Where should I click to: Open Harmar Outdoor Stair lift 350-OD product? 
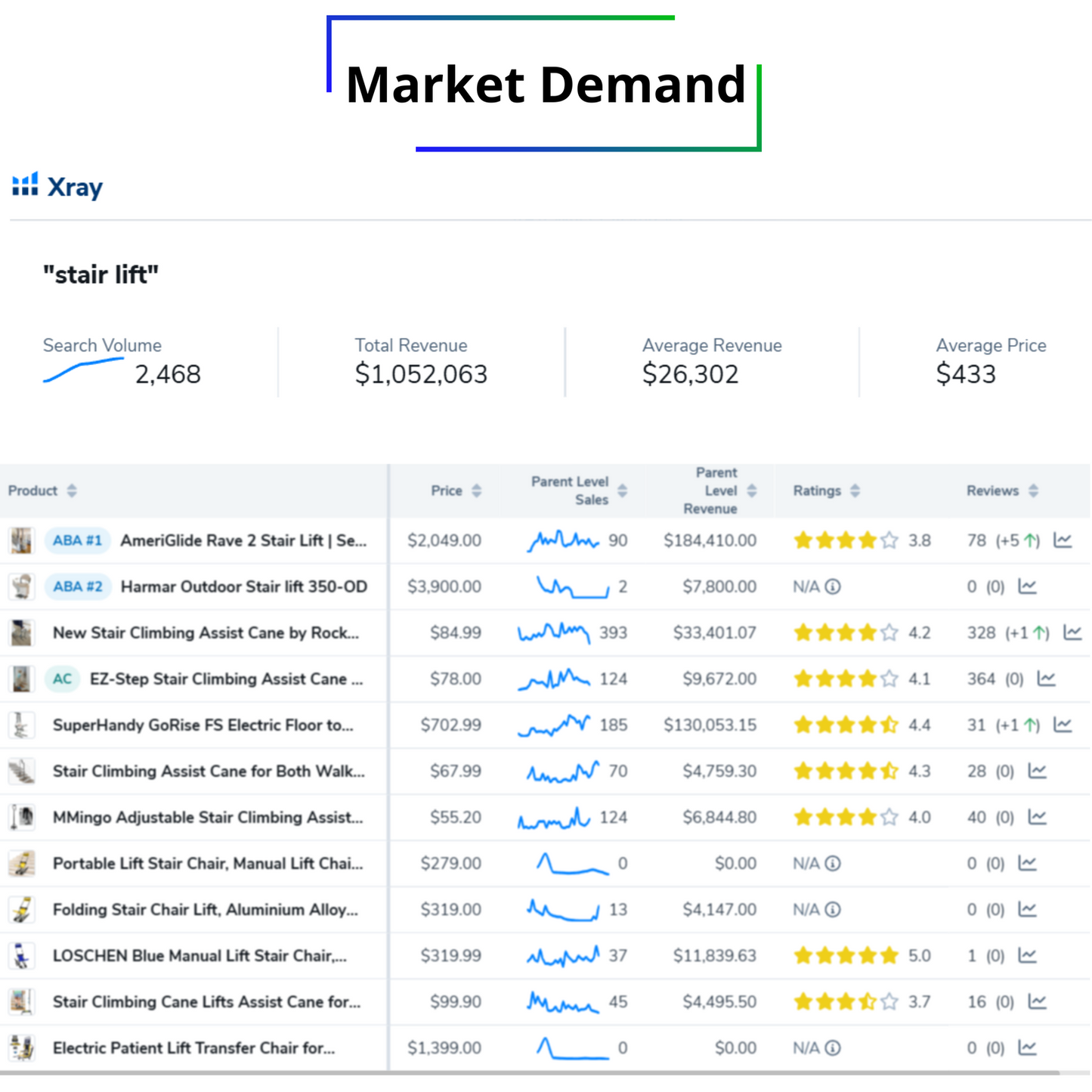pos(244,586)
